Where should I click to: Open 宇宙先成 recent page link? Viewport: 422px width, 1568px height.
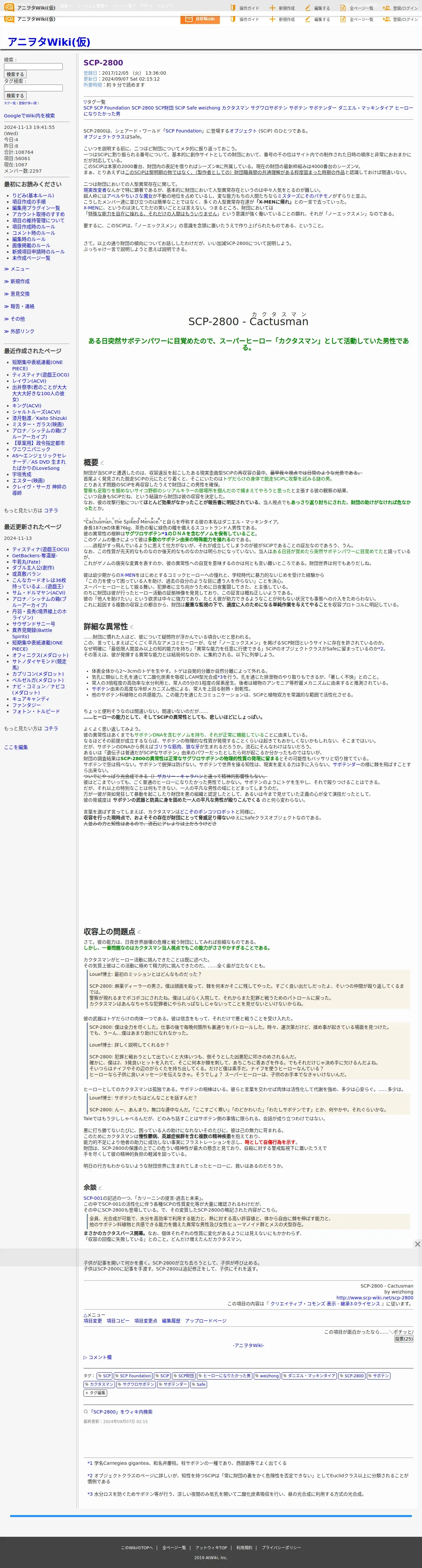pyautogui.click(x=21, y=474)
